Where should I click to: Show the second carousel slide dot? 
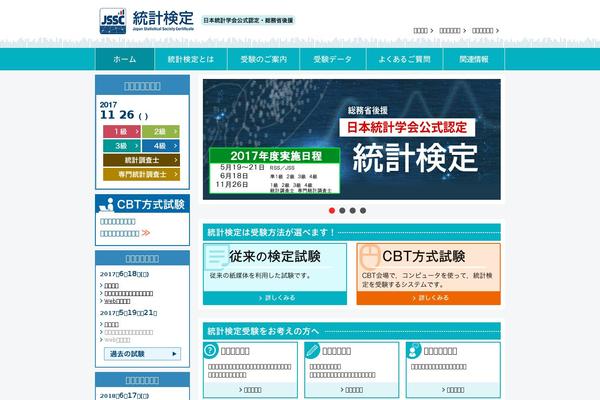click(x=342, y=211)
